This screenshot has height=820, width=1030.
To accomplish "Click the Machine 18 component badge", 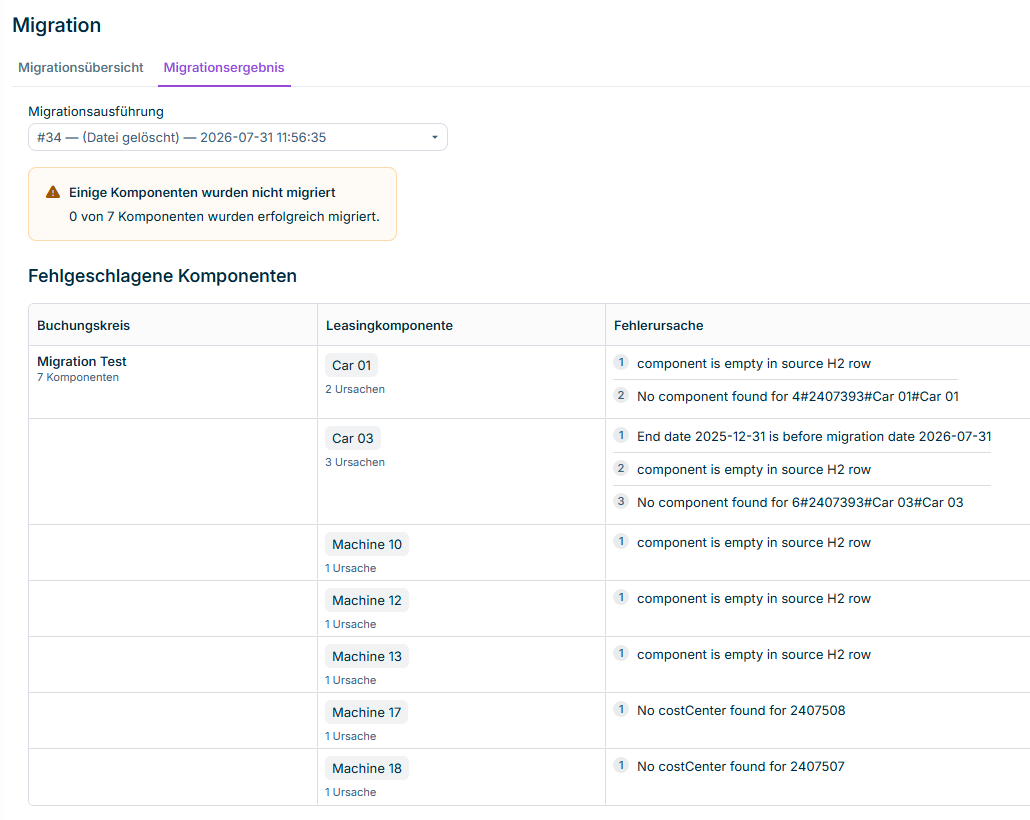I will point(367,768).
